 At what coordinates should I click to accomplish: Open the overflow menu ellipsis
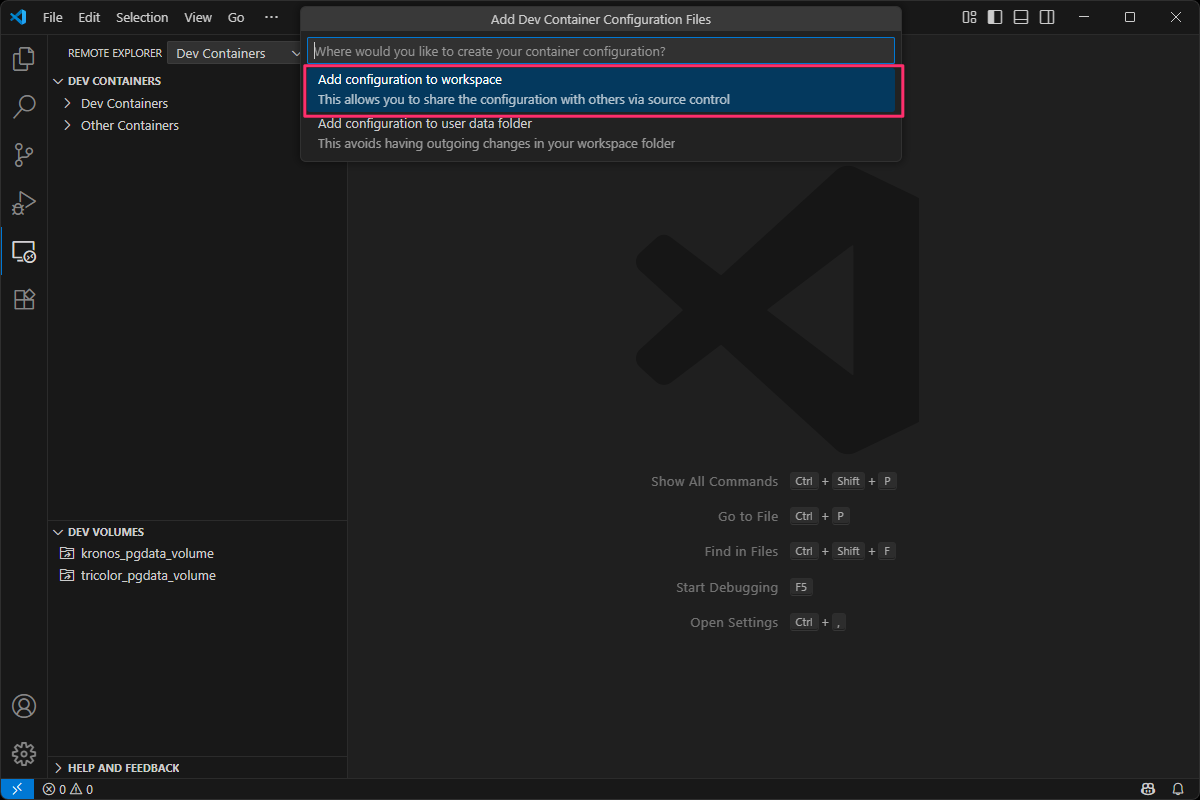[272, 17]
